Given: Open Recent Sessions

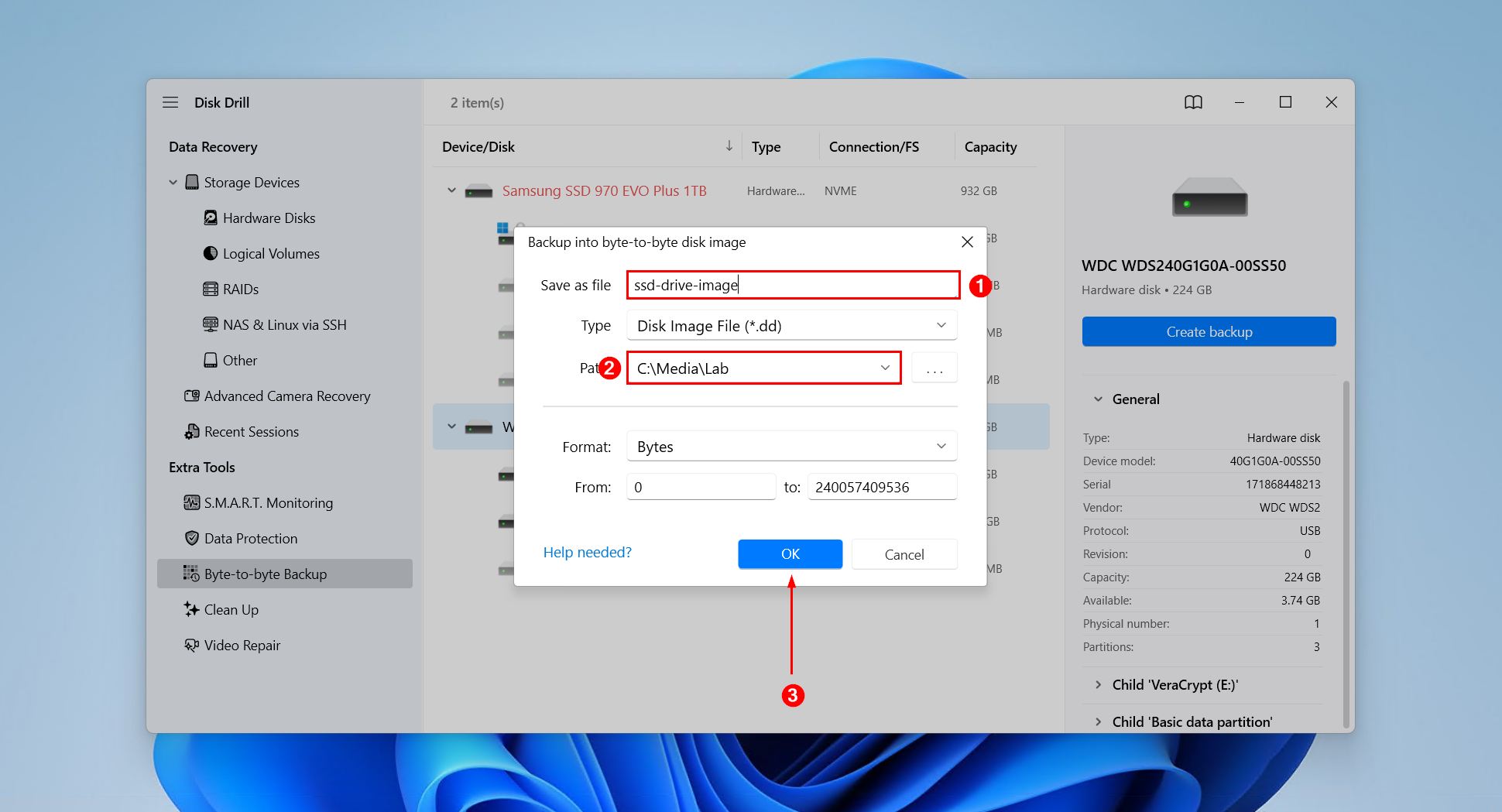Looking at the screenshot, I should click(252, 431).
